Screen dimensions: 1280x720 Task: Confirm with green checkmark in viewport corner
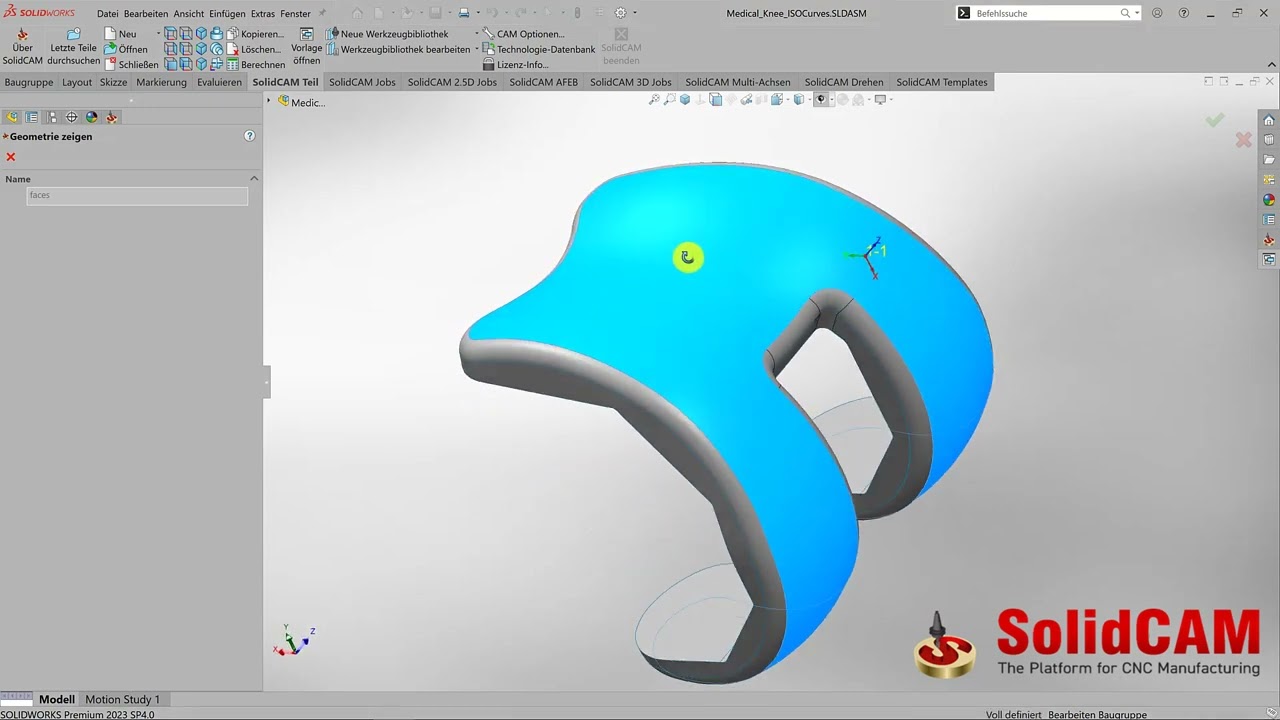[1215, 120]
